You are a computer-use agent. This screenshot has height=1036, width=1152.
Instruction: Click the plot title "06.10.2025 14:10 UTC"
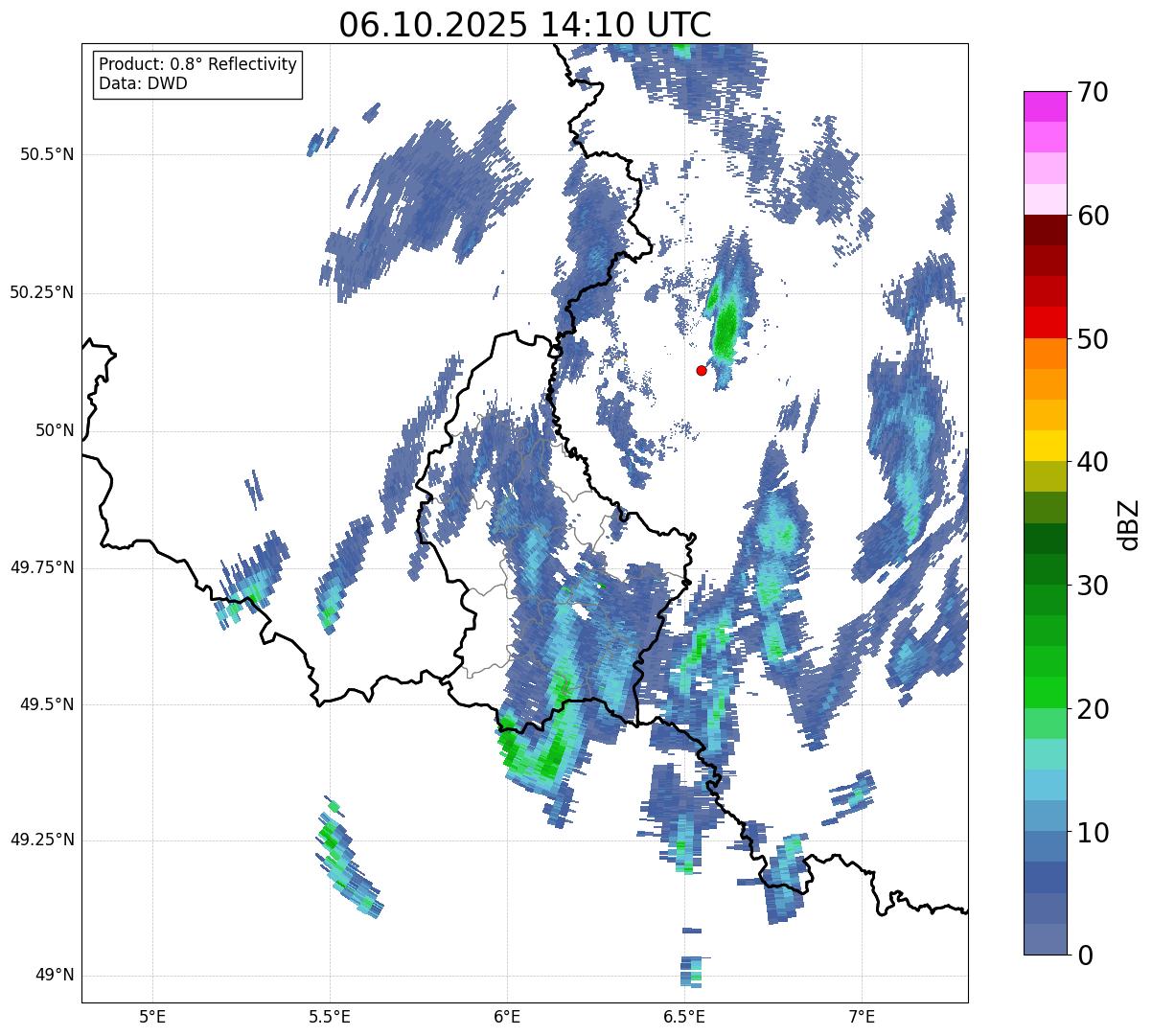[525, 24]
